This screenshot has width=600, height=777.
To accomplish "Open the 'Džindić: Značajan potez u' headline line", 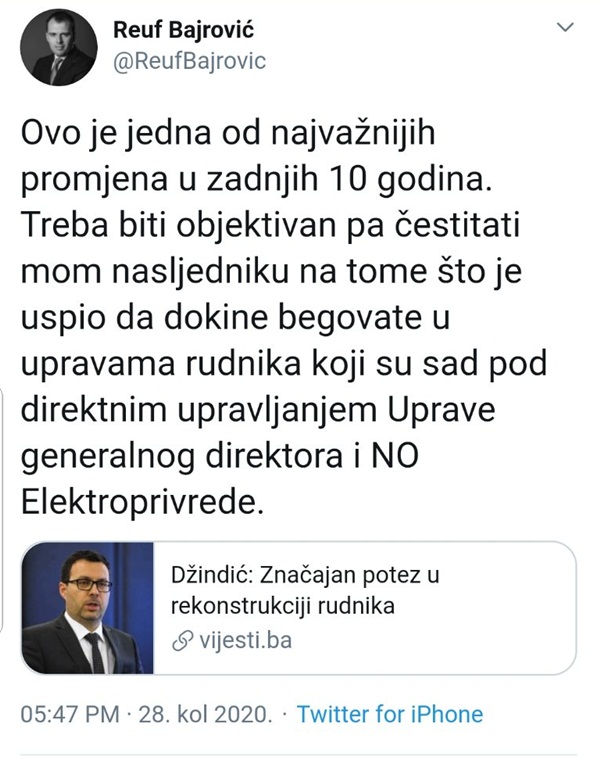I will tap(305, 576).
